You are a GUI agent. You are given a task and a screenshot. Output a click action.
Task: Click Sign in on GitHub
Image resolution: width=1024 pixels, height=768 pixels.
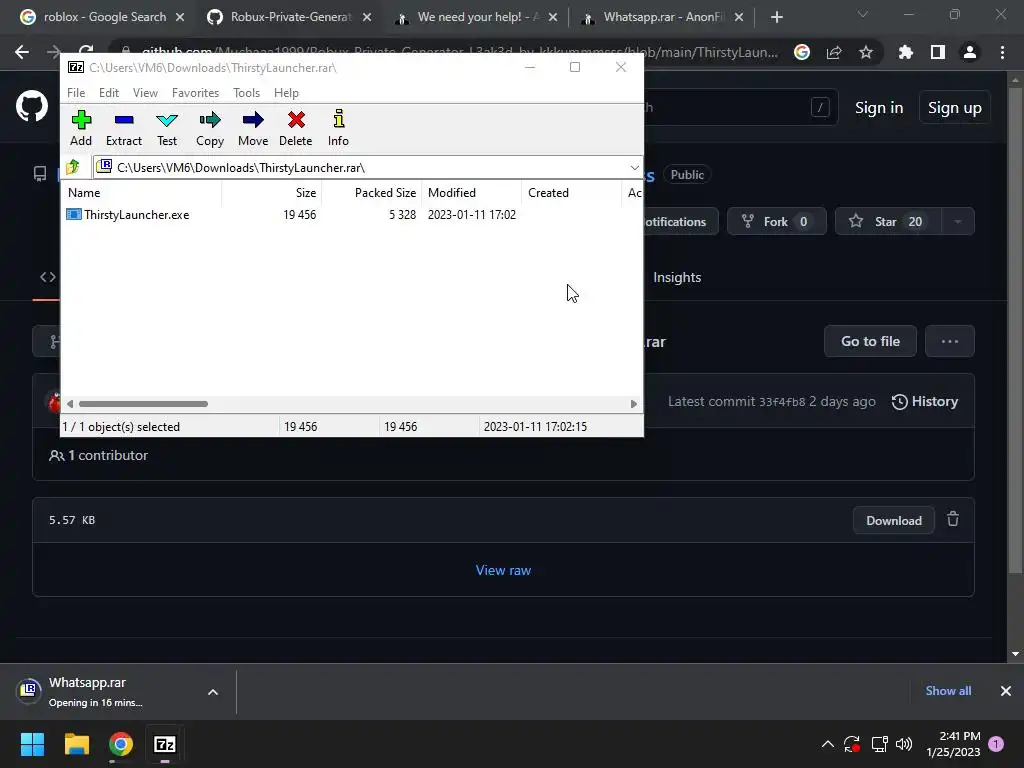879,108
